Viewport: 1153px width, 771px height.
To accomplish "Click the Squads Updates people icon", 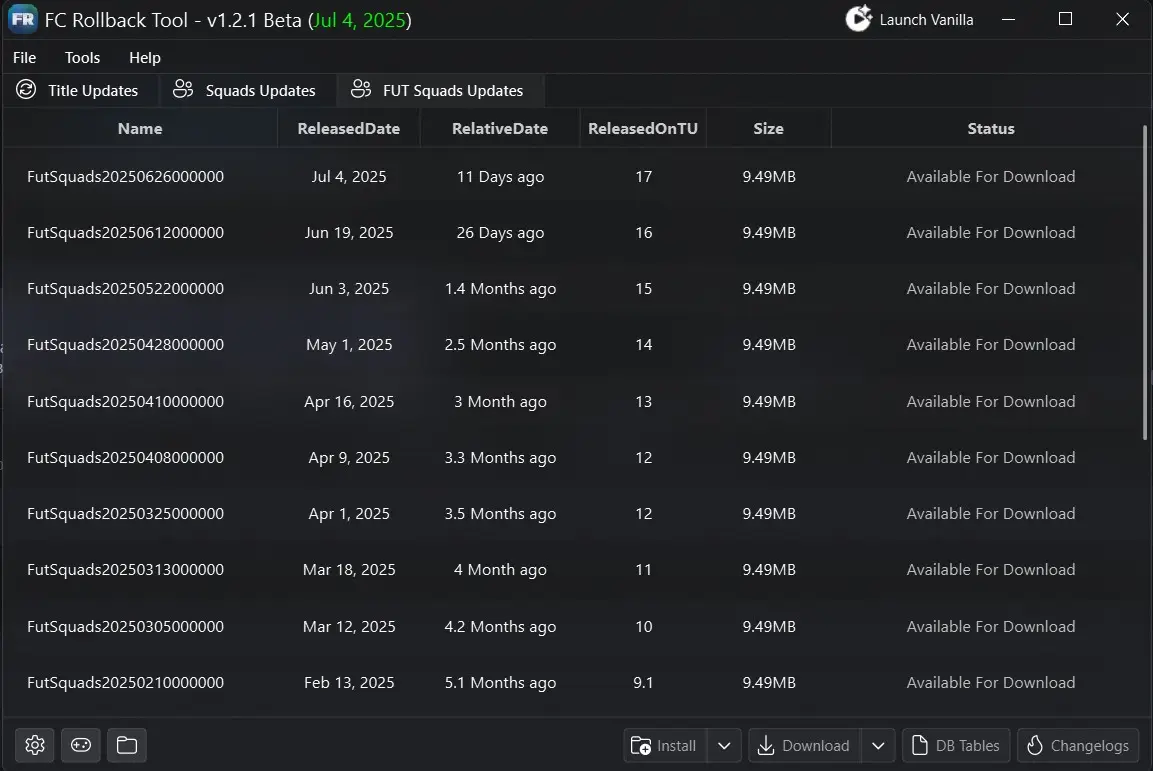I will [183, 90].
